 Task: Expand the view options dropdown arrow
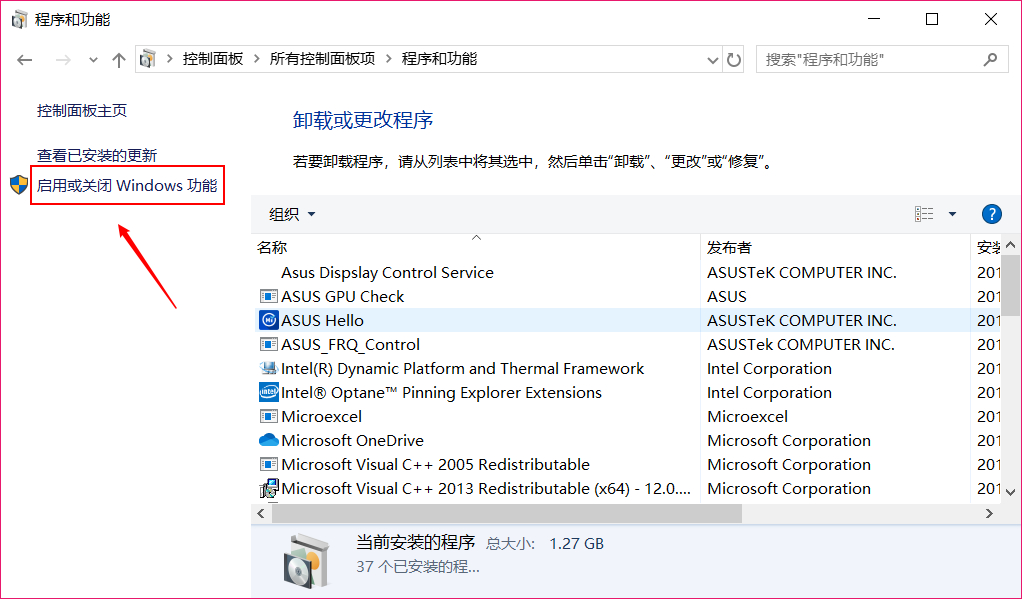952,214
